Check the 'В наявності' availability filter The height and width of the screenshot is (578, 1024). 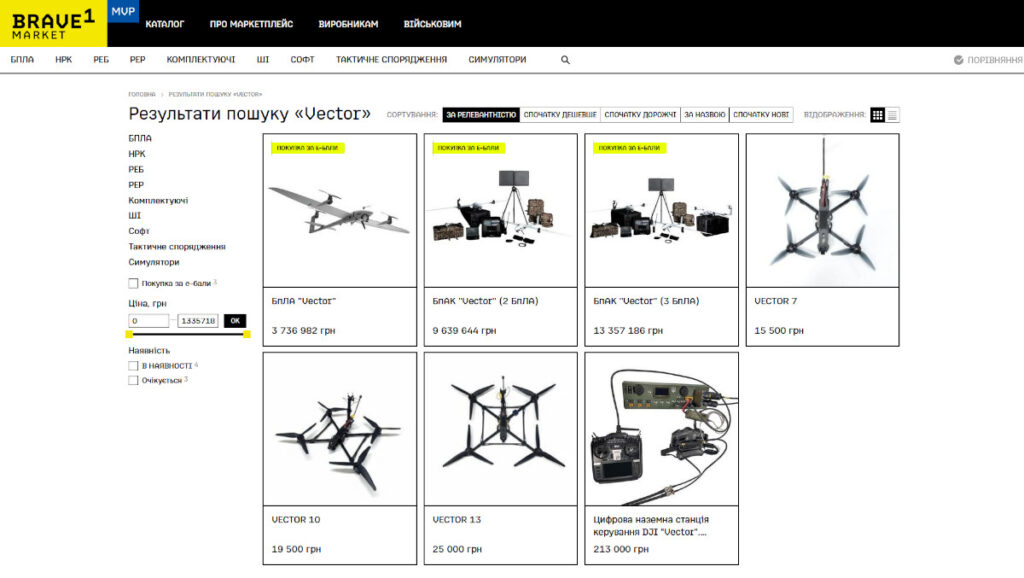pyautogui.click(x=133, y=366)
